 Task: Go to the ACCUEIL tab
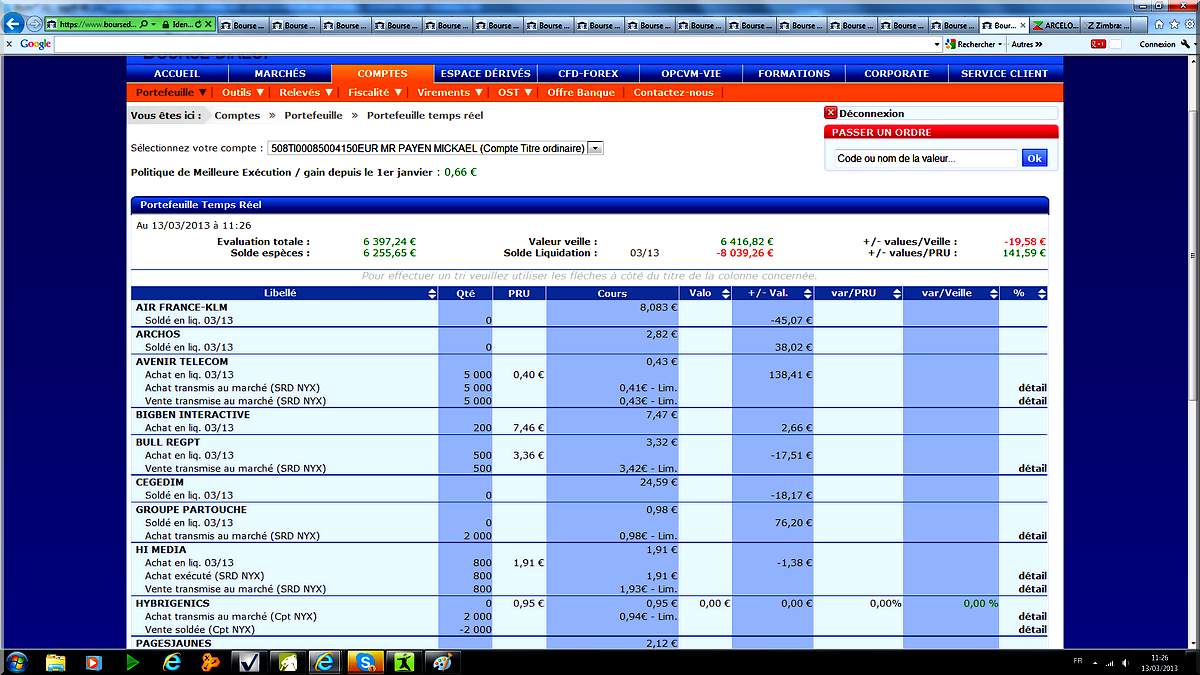(x=177, y=73)
